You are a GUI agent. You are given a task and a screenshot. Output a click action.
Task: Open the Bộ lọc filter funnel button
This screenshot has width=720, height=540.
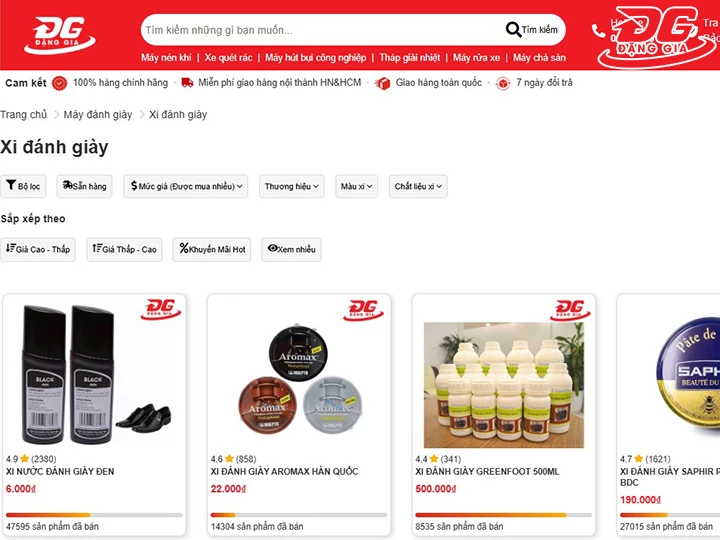point(23,186)
